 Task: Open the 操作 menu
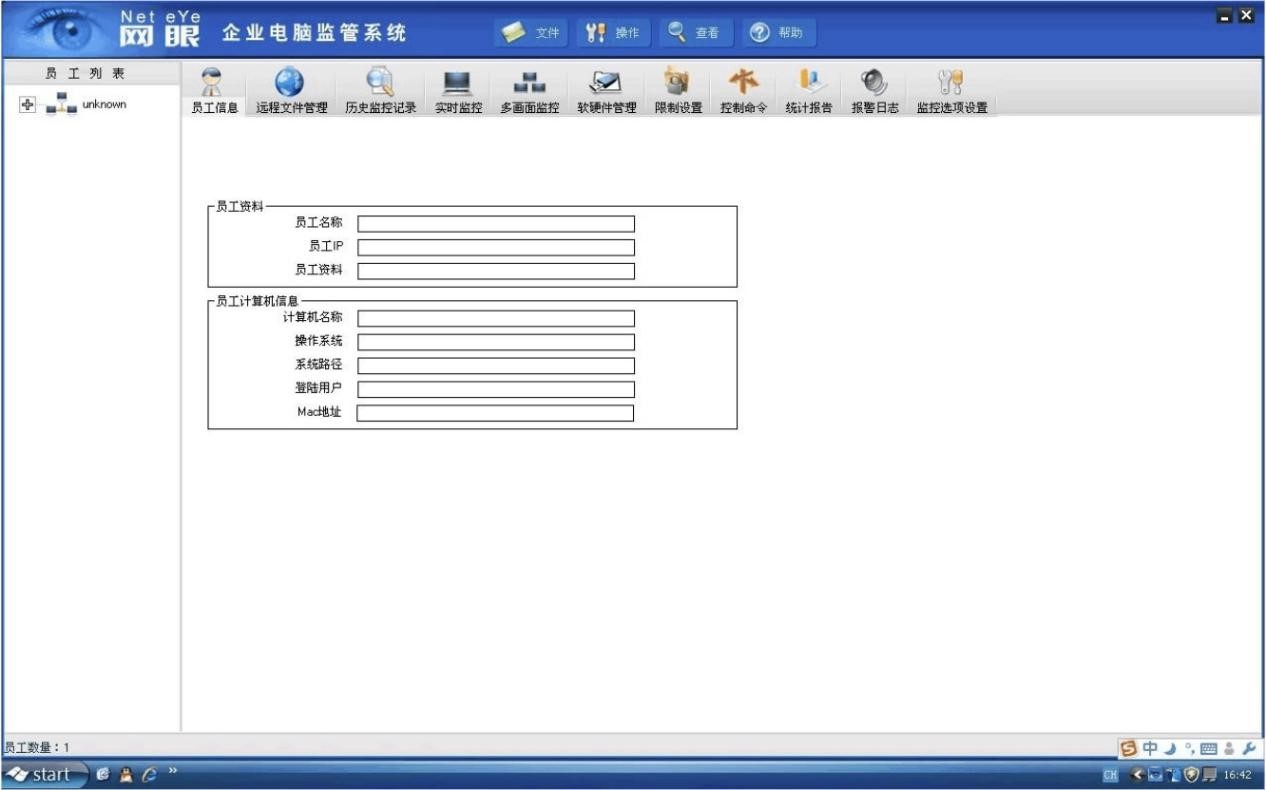click(x=612, y=33)
